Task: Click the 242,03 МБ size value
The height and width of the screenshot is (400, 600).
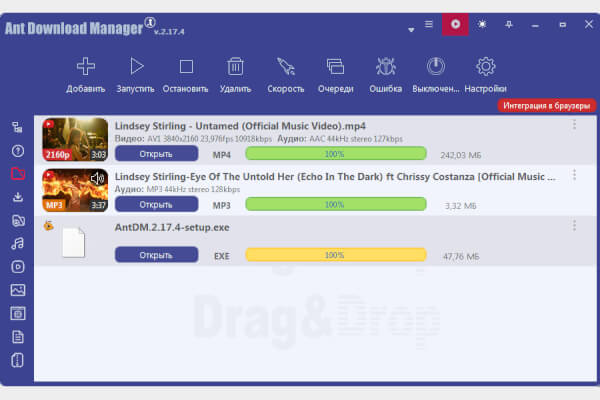Action: (460, 155)
